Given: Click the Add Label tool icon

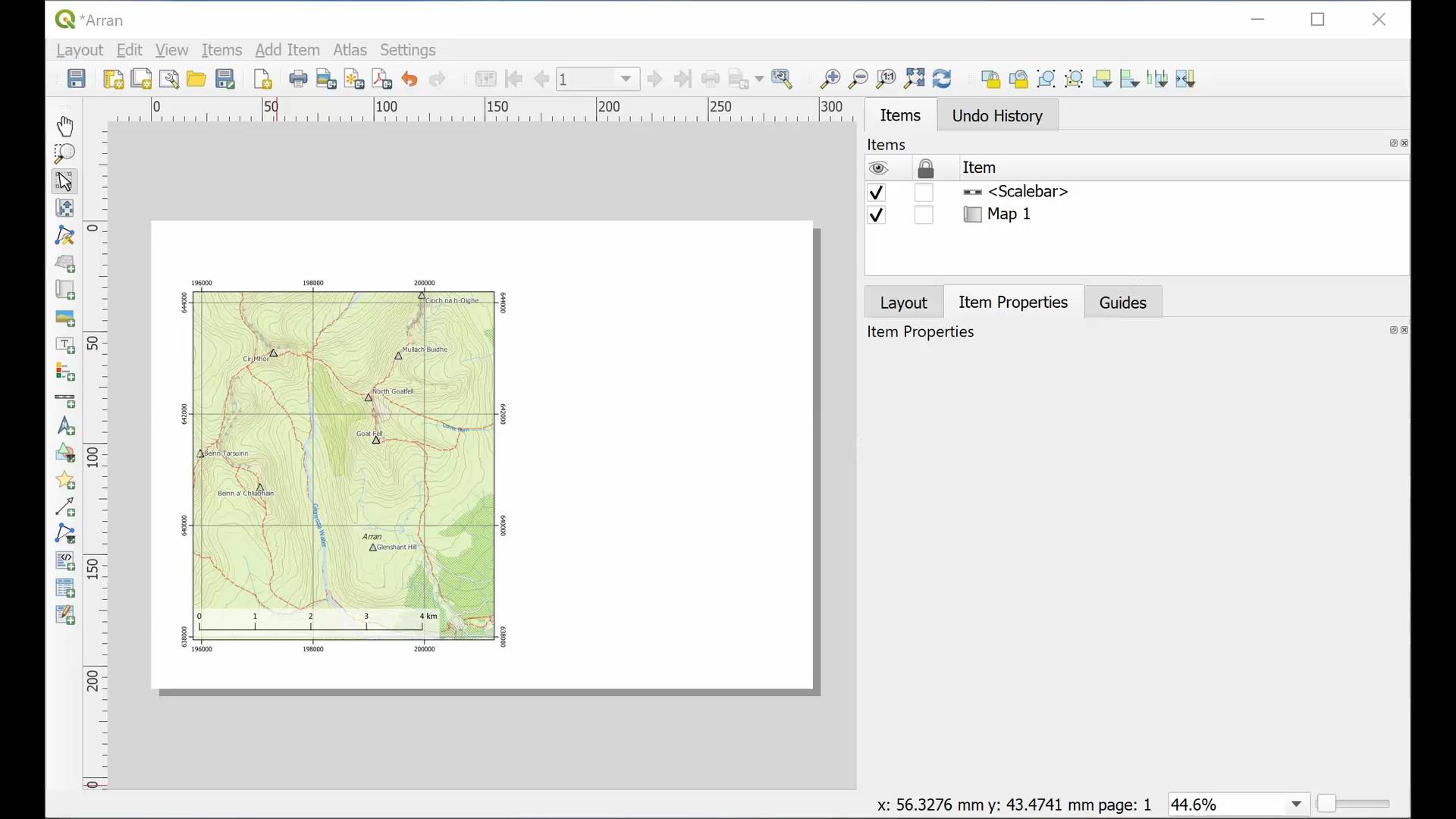Looking at the screenshot, I should coord(65,345).
